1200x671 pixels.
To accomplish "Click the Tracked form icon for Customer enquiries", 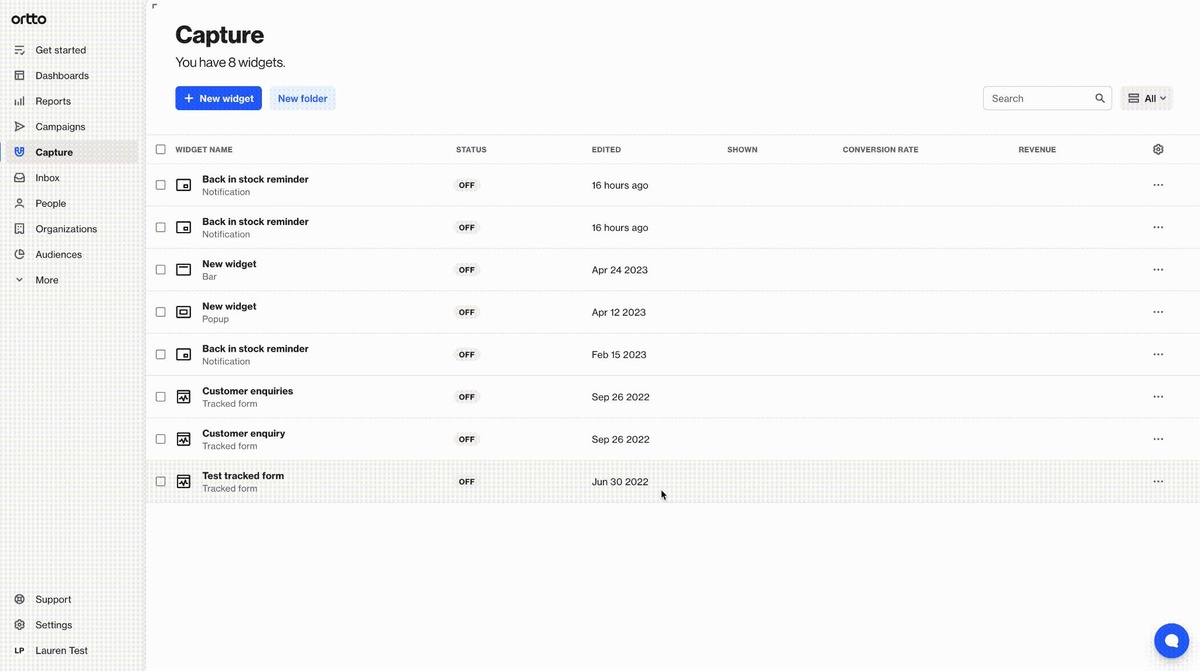I will point(183,396).
